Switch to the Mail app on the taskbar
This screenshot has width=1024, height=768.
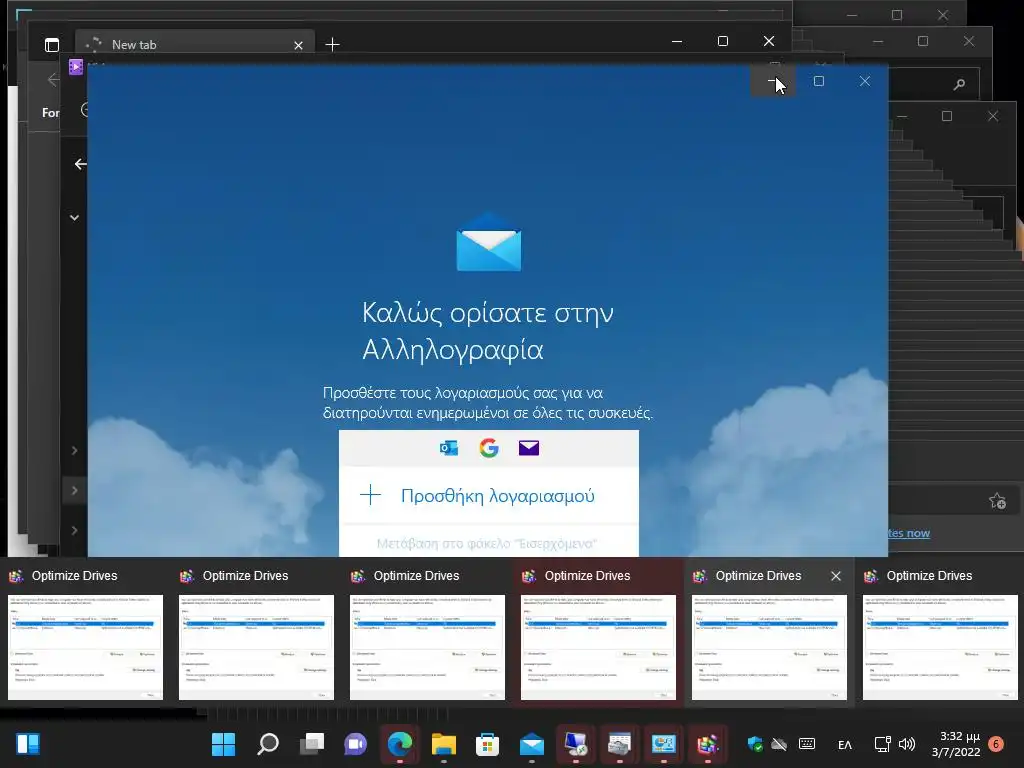(x=532, y=744)
